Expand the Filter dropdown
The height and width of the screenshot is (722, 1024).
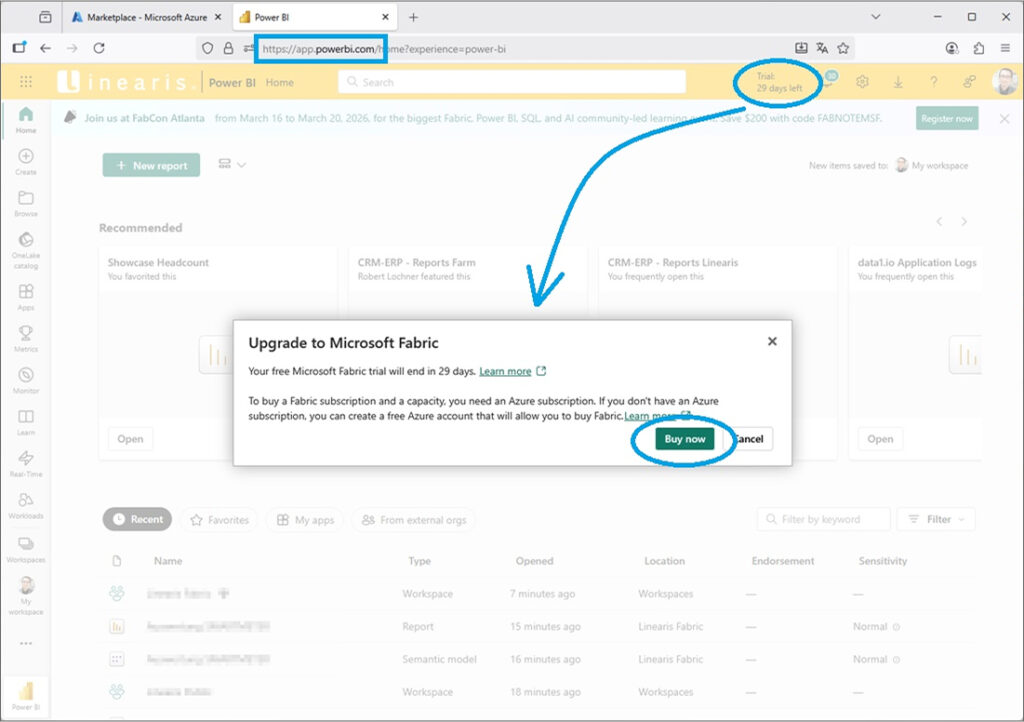coord(936,519)
